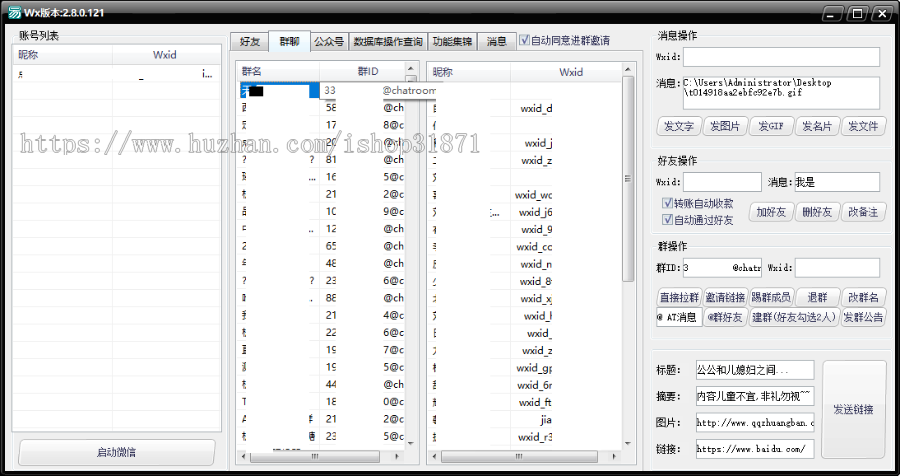Open the 功能集锦 tab
The height and width of the screenshot is (476, 900).
tap(452, 41)
